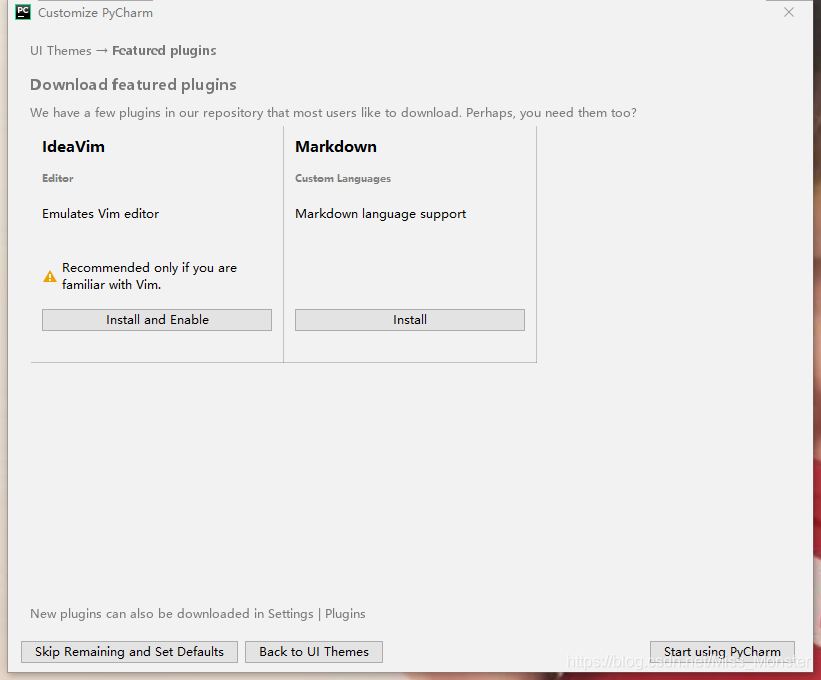Select the IdeaVim plugin title

73,147
